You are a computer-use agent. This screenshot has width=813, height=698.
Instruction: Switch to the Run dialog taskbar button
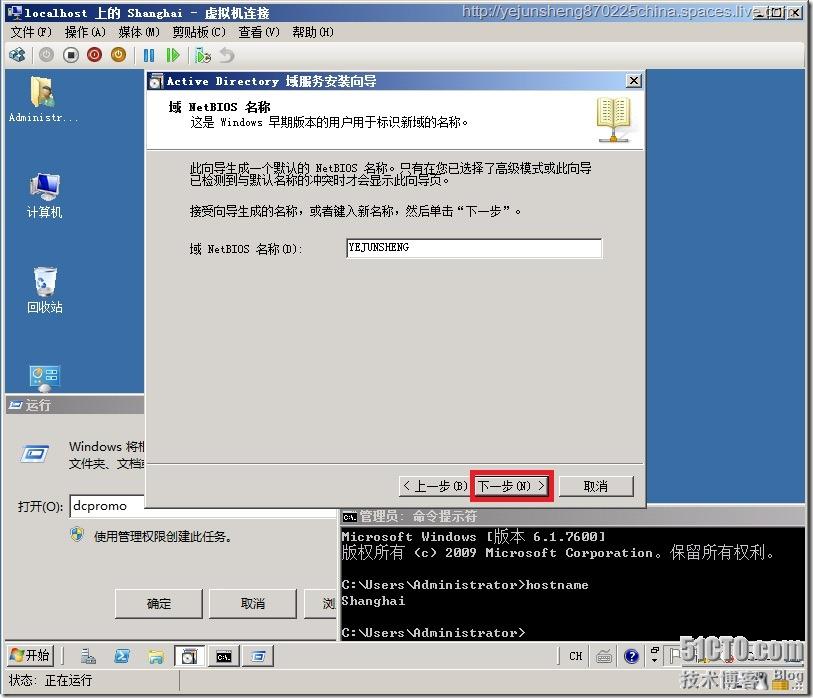click(258, 657)
